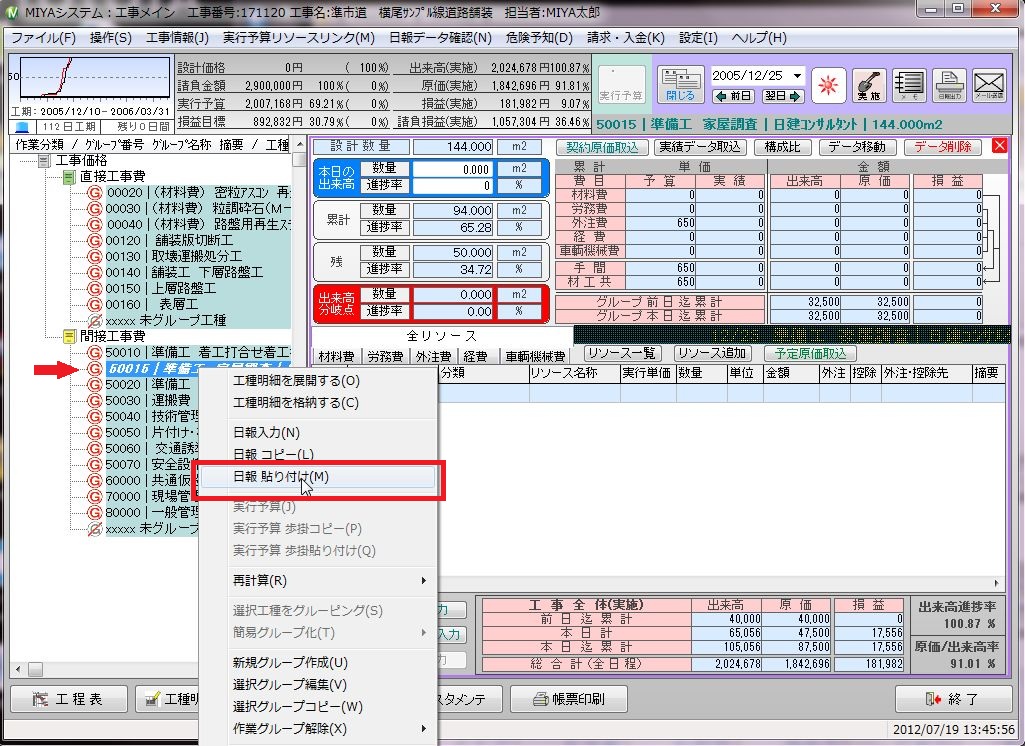Click the 直接工事費 folder icon
This screenshot has height=746, width=1025.
tap(69, 177)
